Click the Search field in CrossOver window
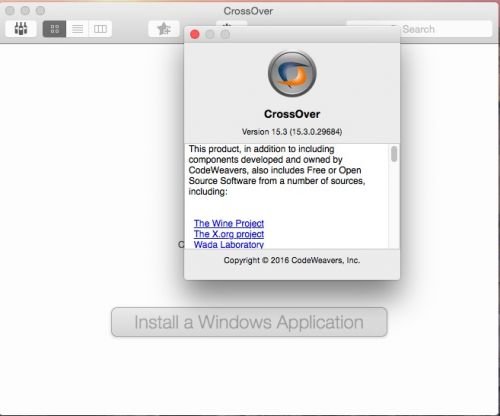 419,29
